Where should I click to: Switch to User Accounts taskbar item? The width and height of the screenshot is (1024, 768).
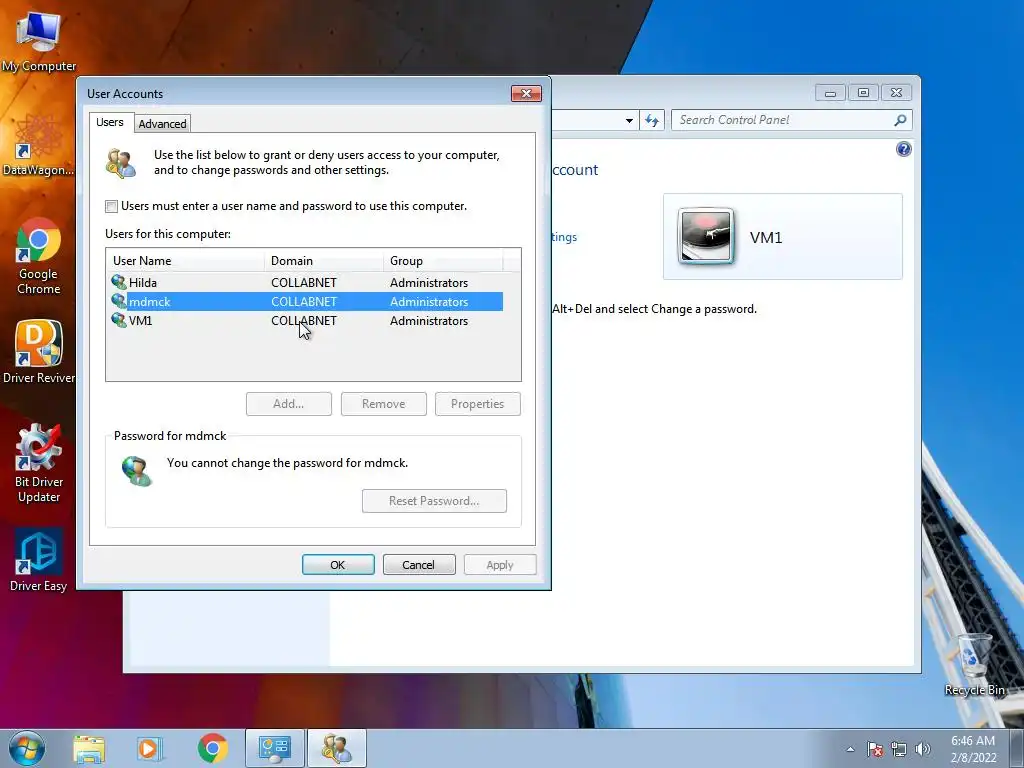click(337, 748)
